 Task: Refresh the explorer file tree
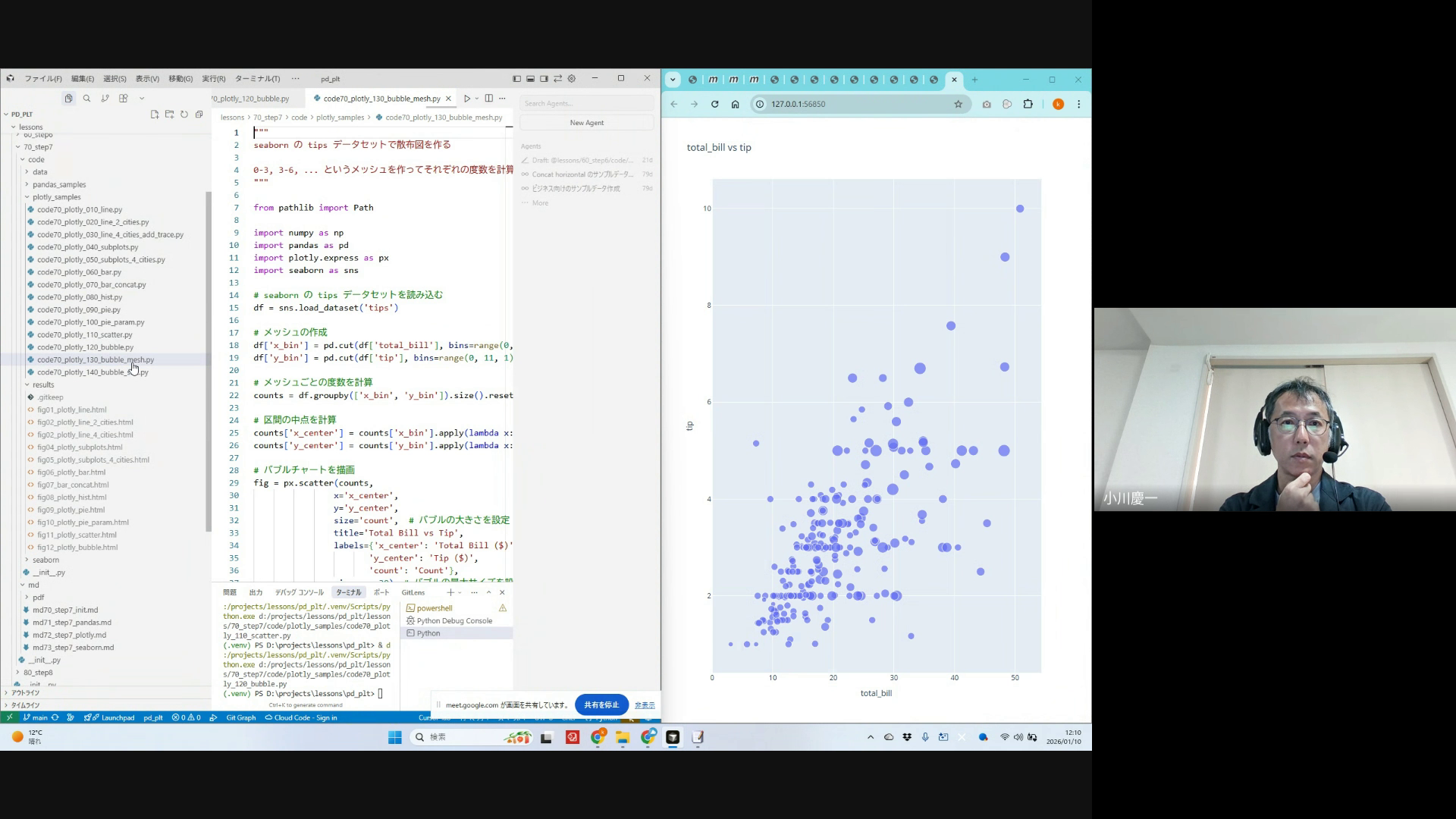coord(184,115)
